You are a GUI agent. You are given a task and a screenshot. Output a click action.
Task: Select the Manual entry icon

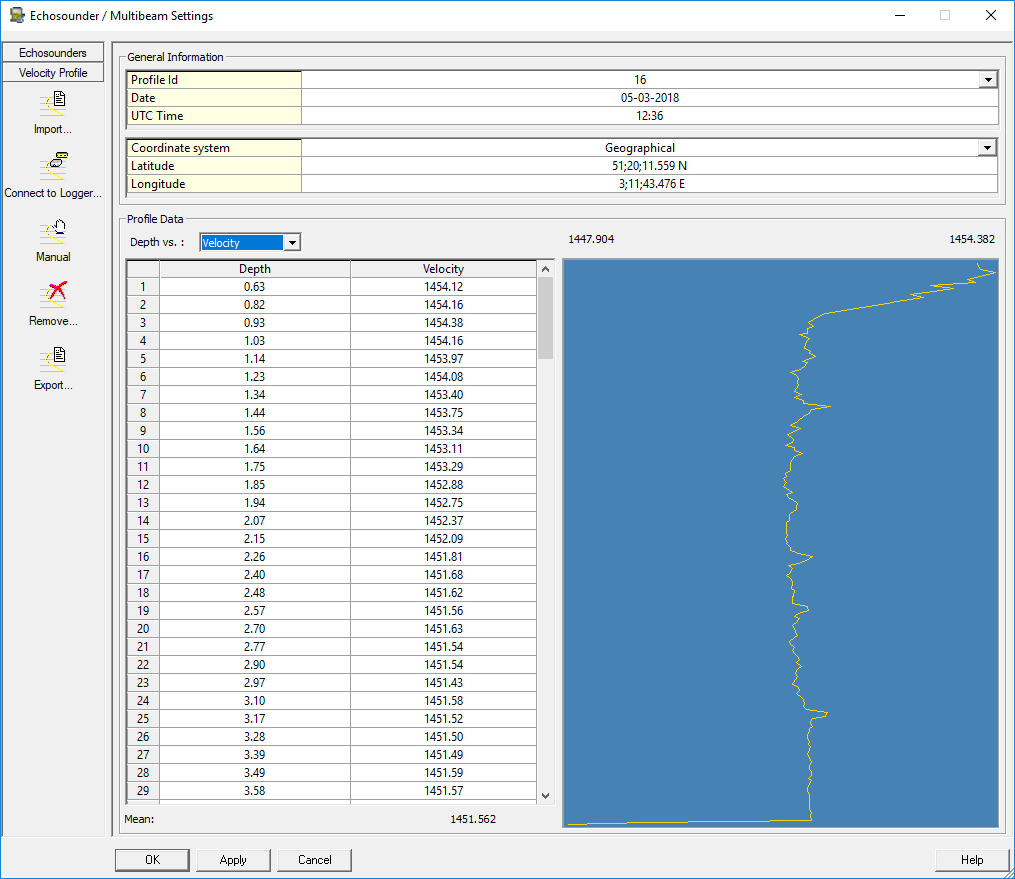pos(53,231)
